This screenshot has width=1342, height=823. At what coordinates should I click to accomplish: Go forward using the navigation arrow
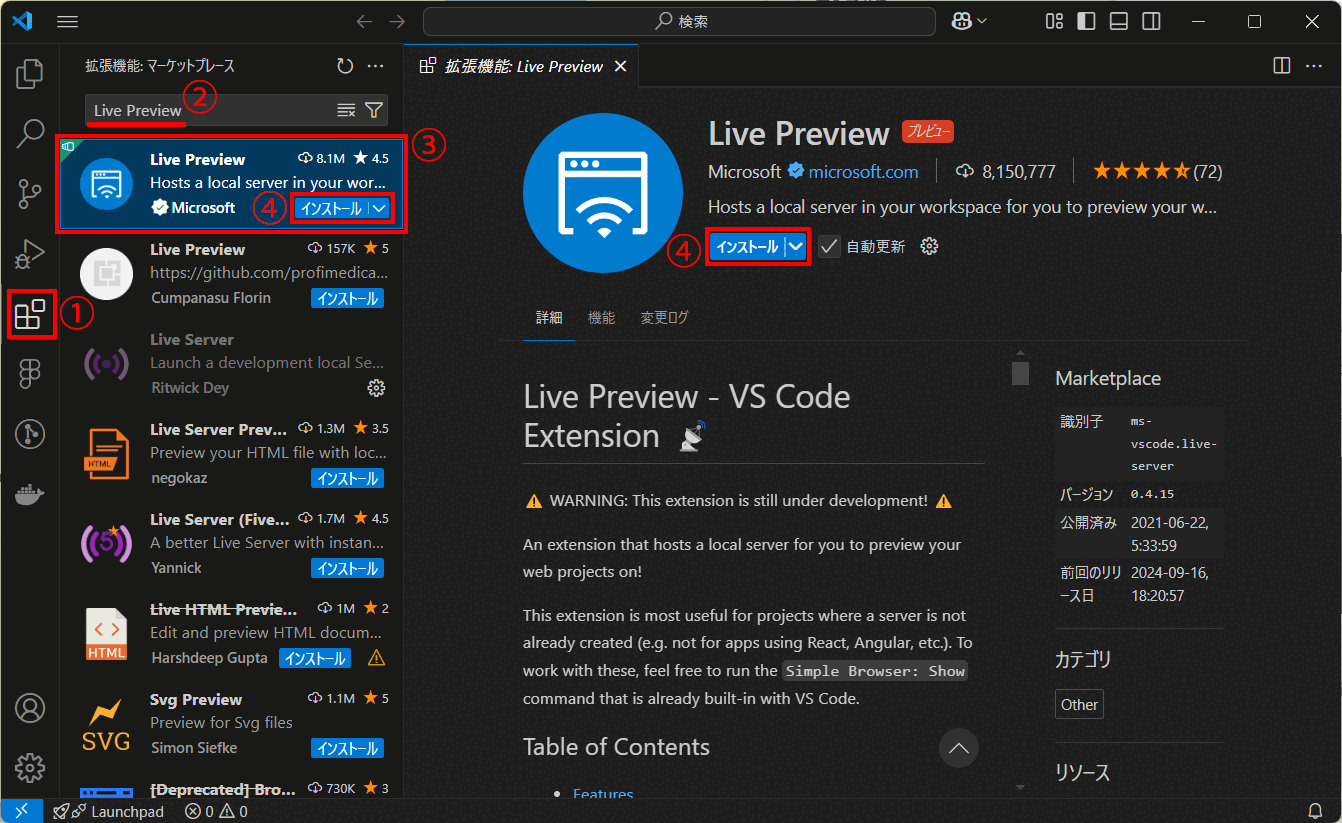pyautogui.click(x=397, y=21)
